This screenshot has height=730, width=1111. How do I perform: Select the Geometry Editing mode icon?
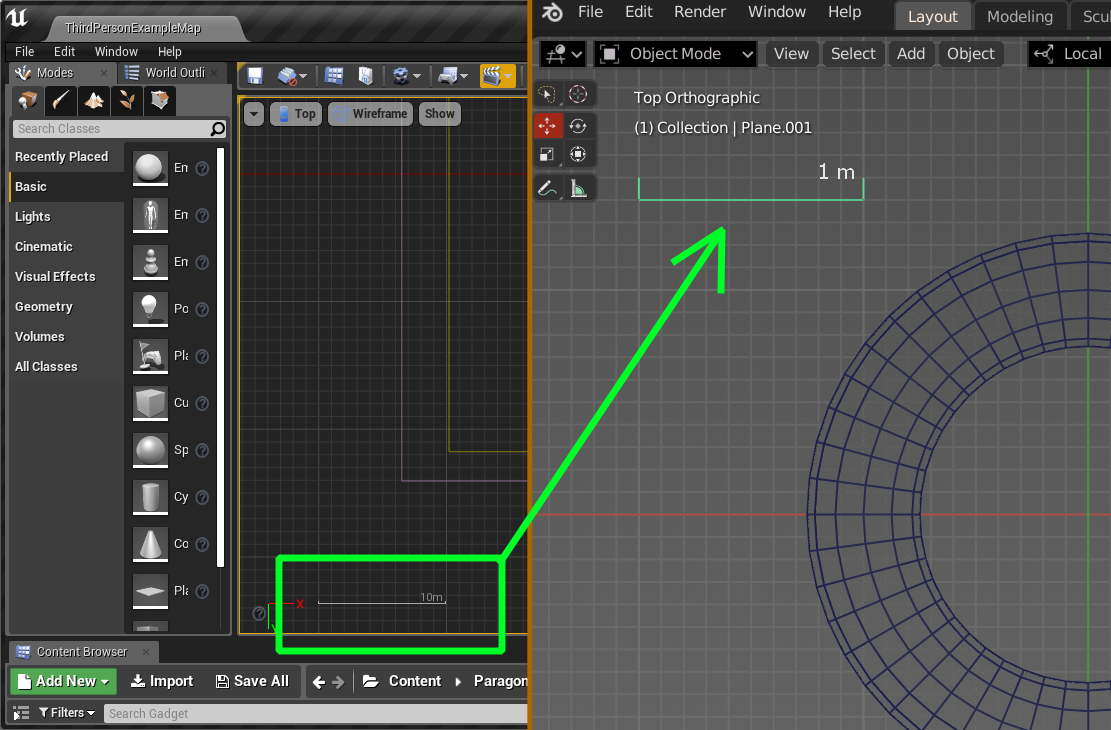pos(160,101)
